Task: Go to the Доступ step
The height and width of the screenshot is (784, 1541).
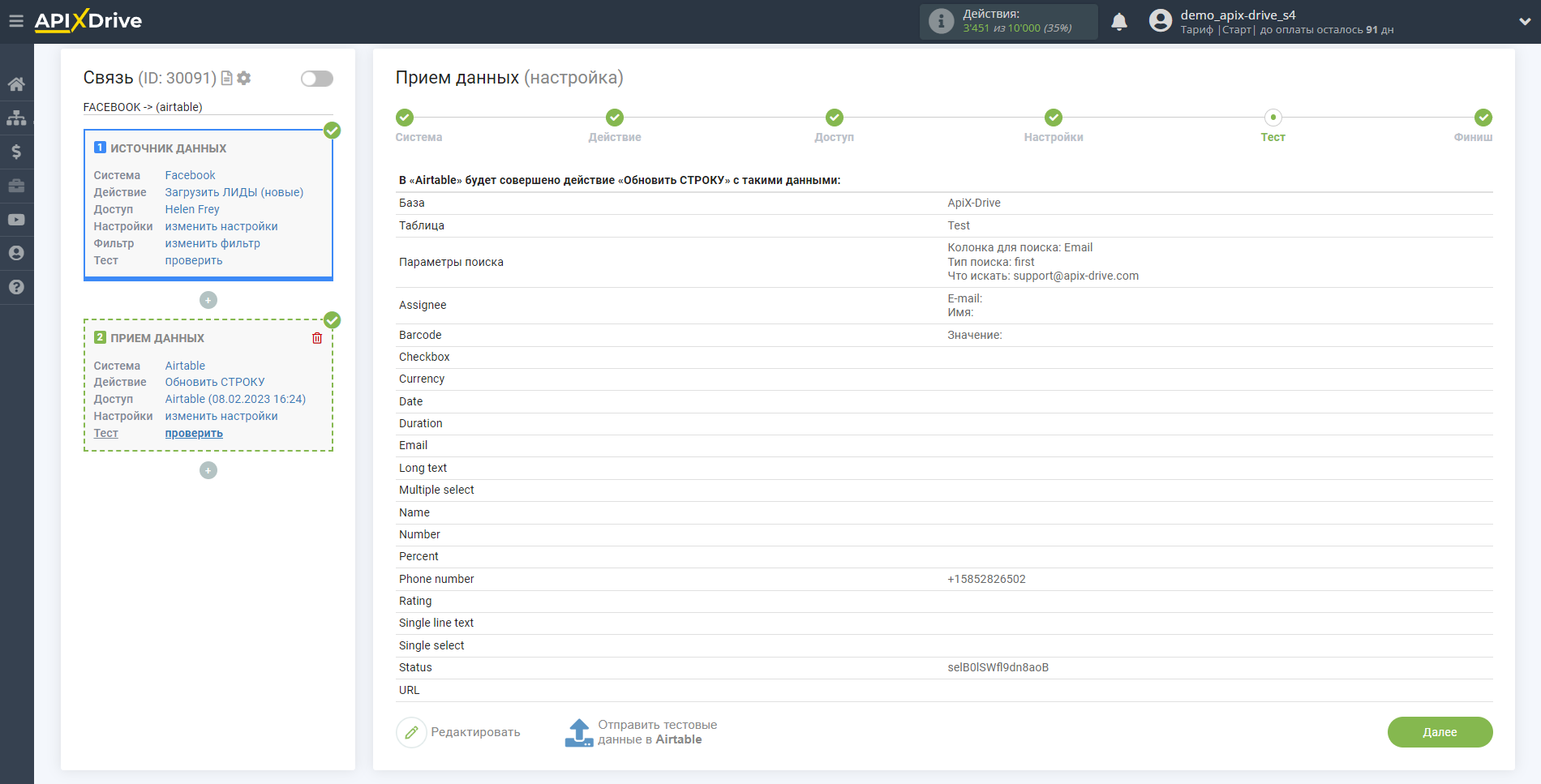Action: tap(835, 118)
